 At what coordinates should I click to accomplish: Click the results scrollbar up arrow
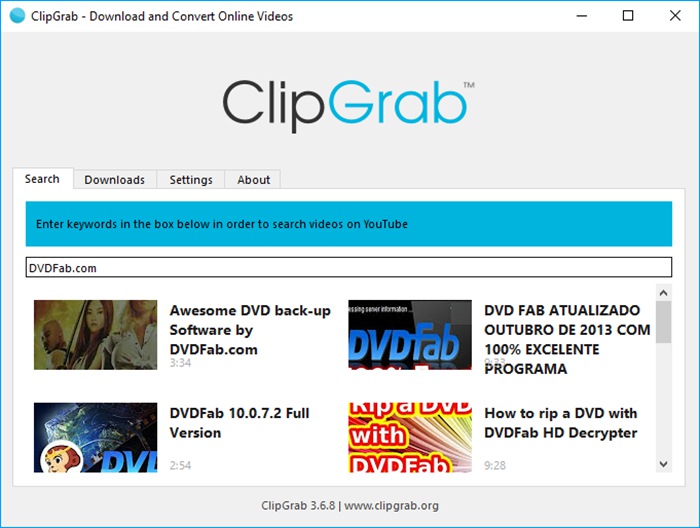[663, 291]
